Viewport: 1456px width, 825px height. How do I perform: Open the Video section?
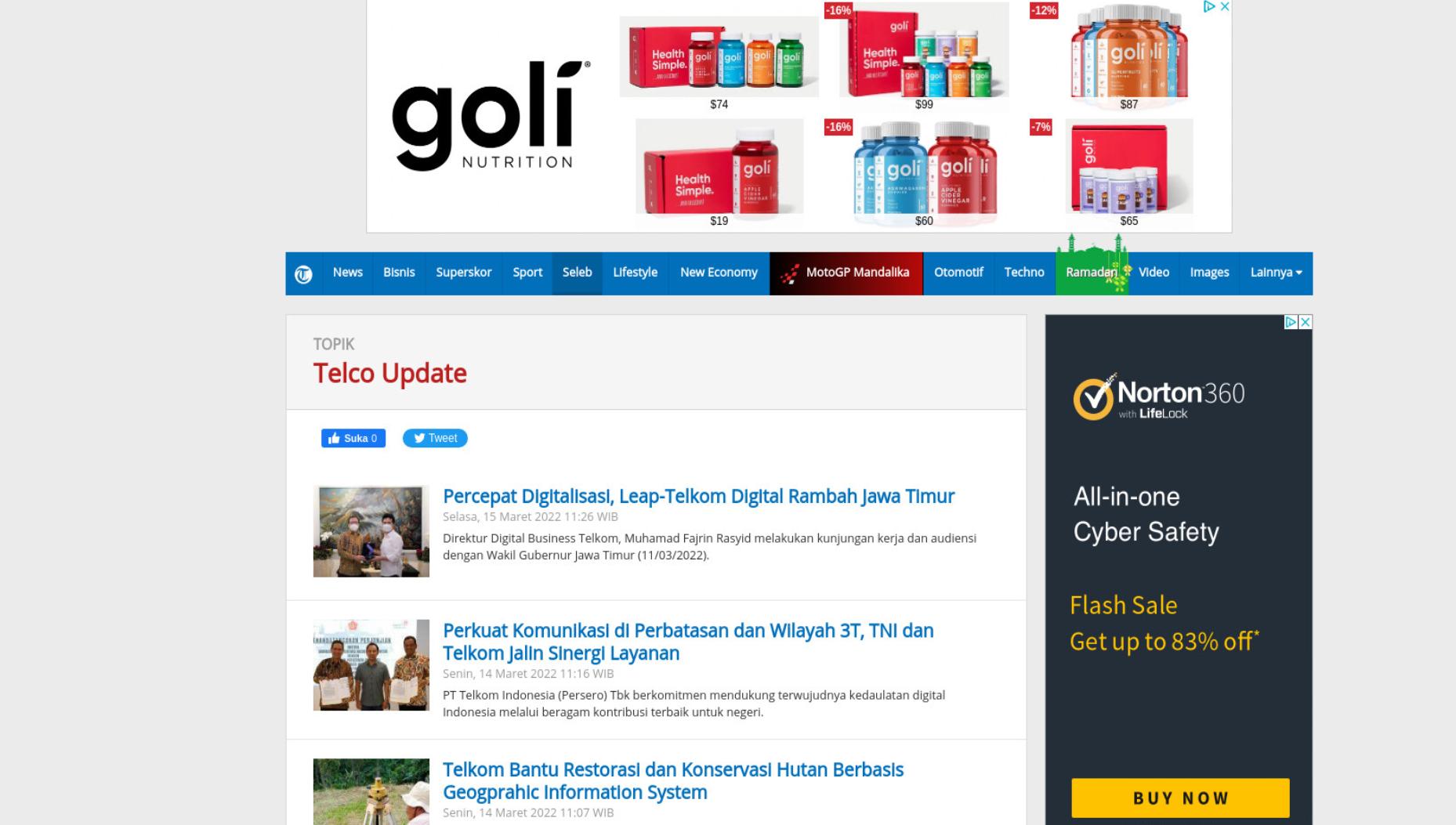(1154, 273)
